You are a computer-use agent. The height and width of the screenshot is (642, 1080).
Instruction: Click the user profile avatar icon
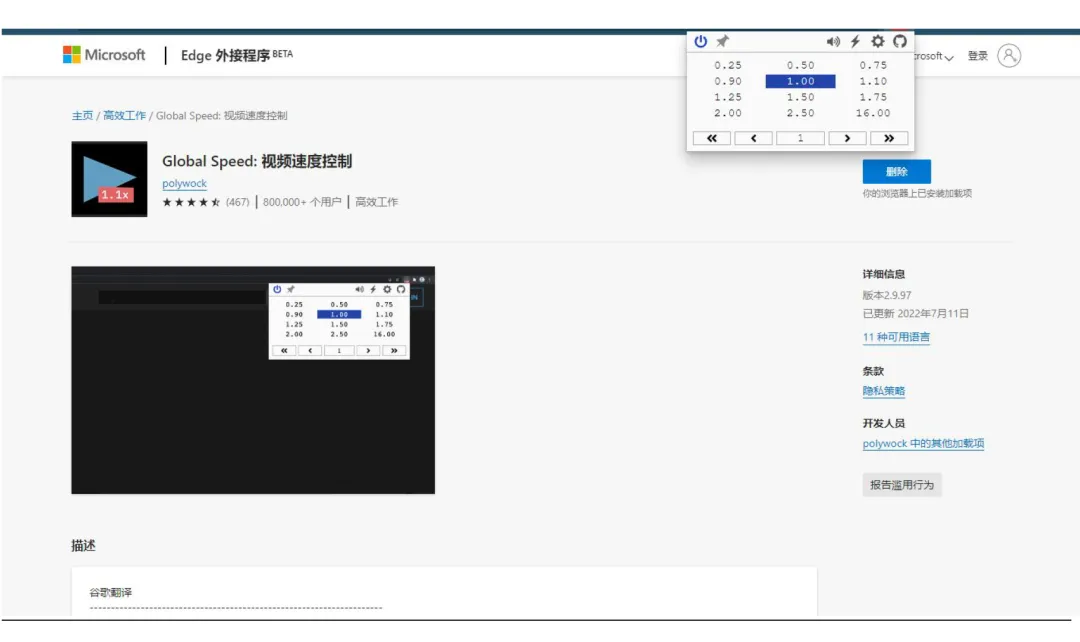tap(1009, 56)
